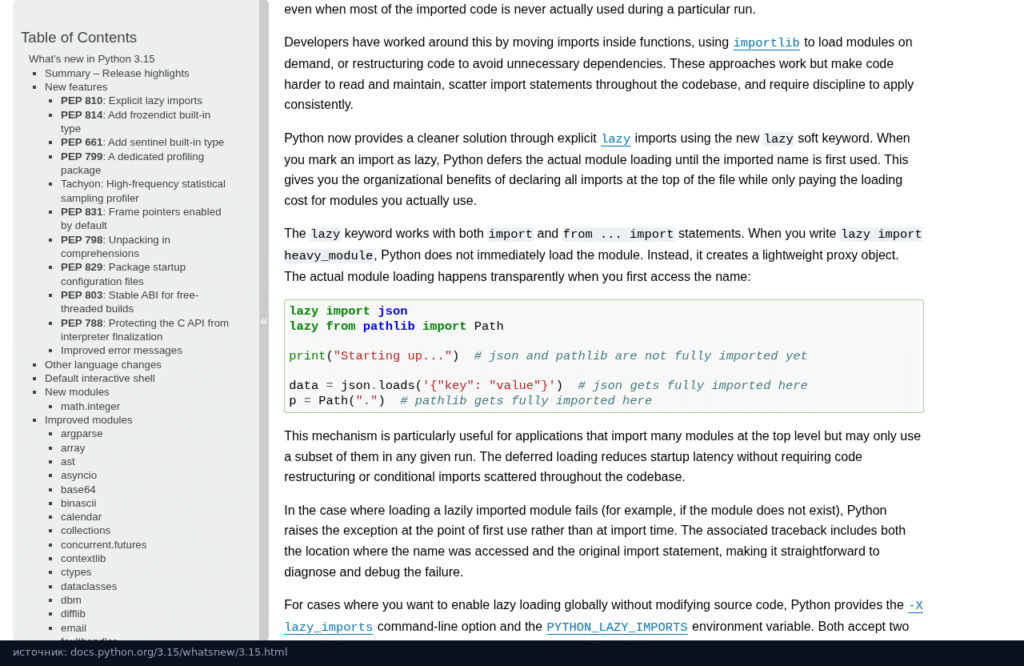Navigate to PEP 810: Explicit lazy imports

131,101
